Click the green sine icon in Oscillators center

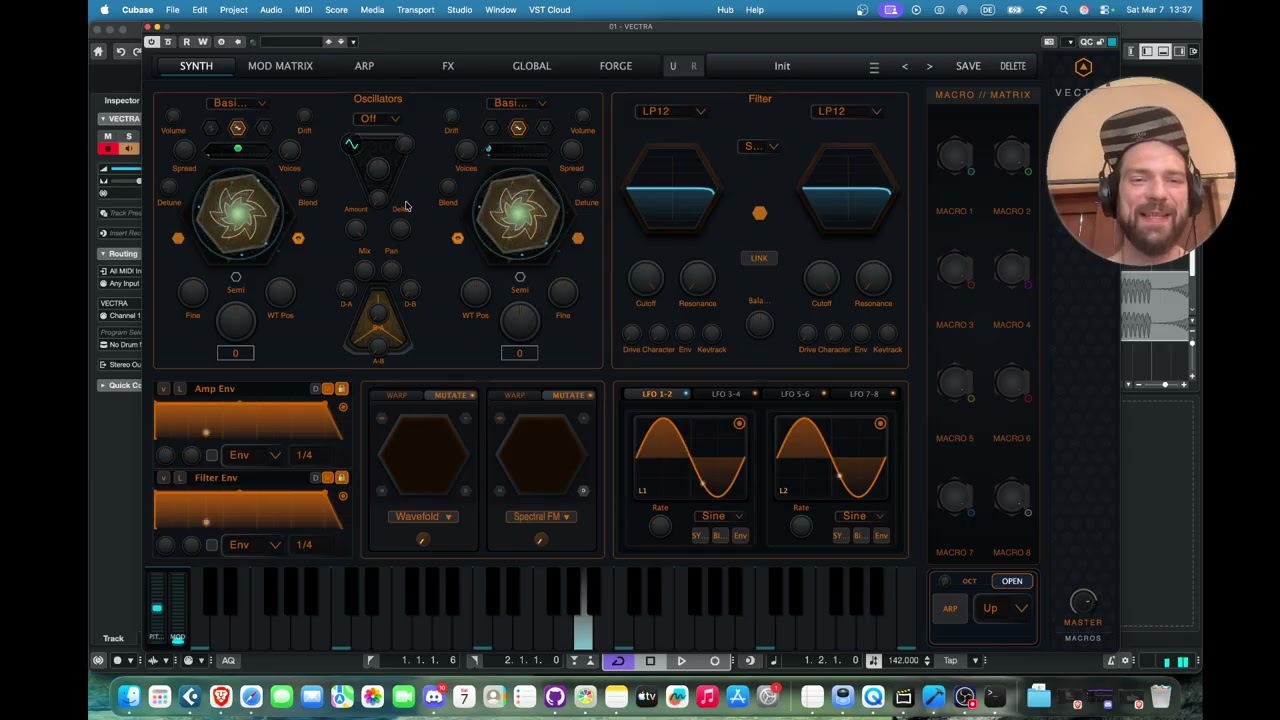point(351,145)
